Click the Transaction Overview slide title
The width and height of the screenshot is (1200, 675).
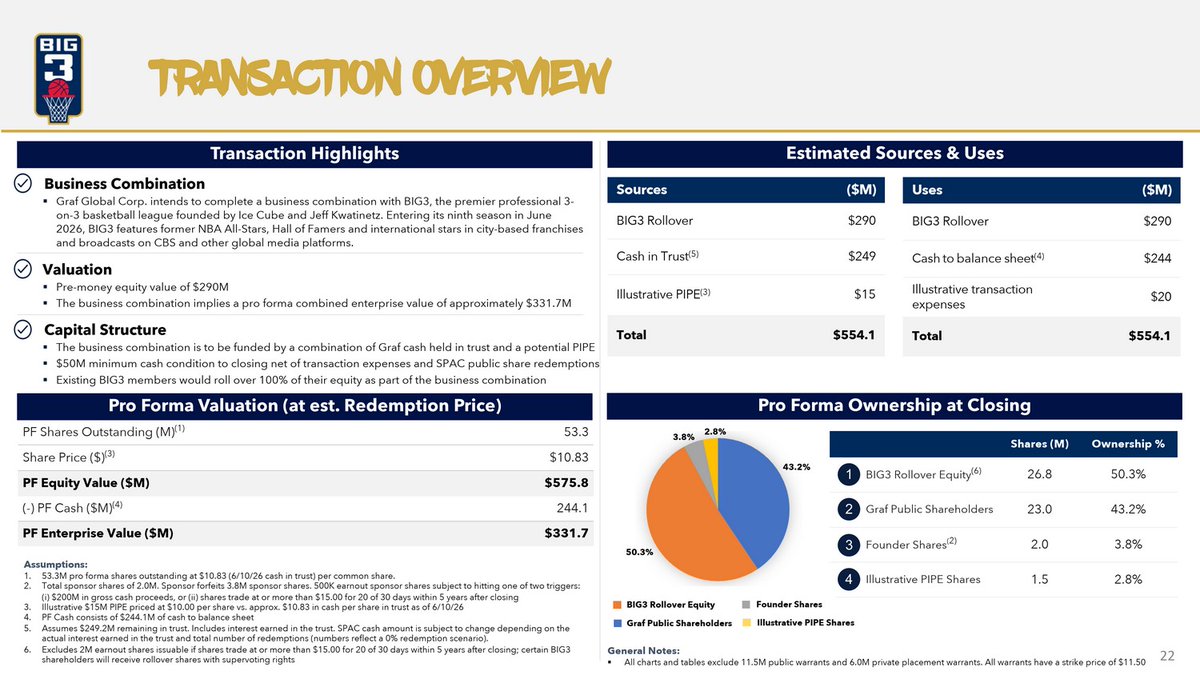click(378, 77)
